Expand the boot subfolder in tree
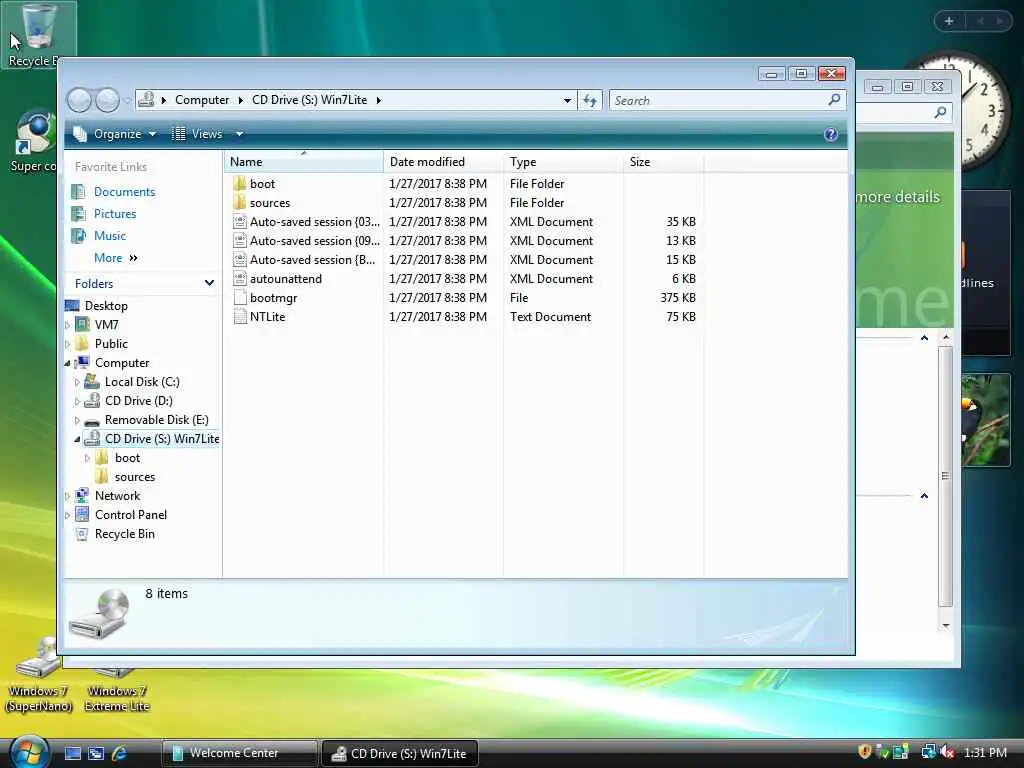 88,458
